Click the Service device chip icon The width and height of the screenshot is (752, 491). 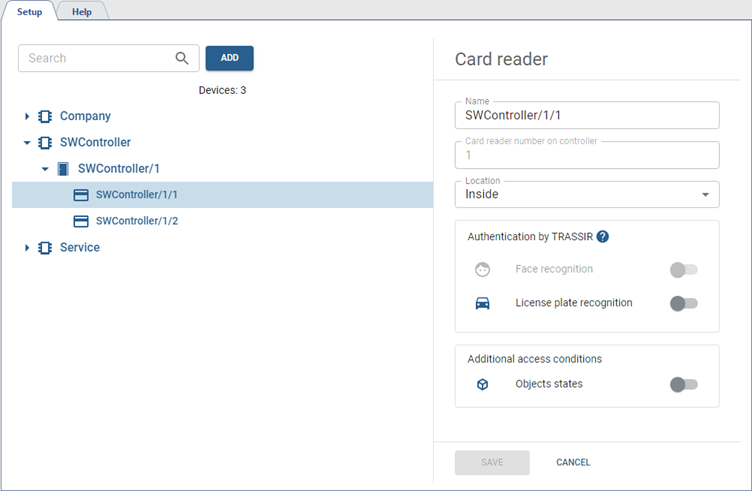coord(45,247)
